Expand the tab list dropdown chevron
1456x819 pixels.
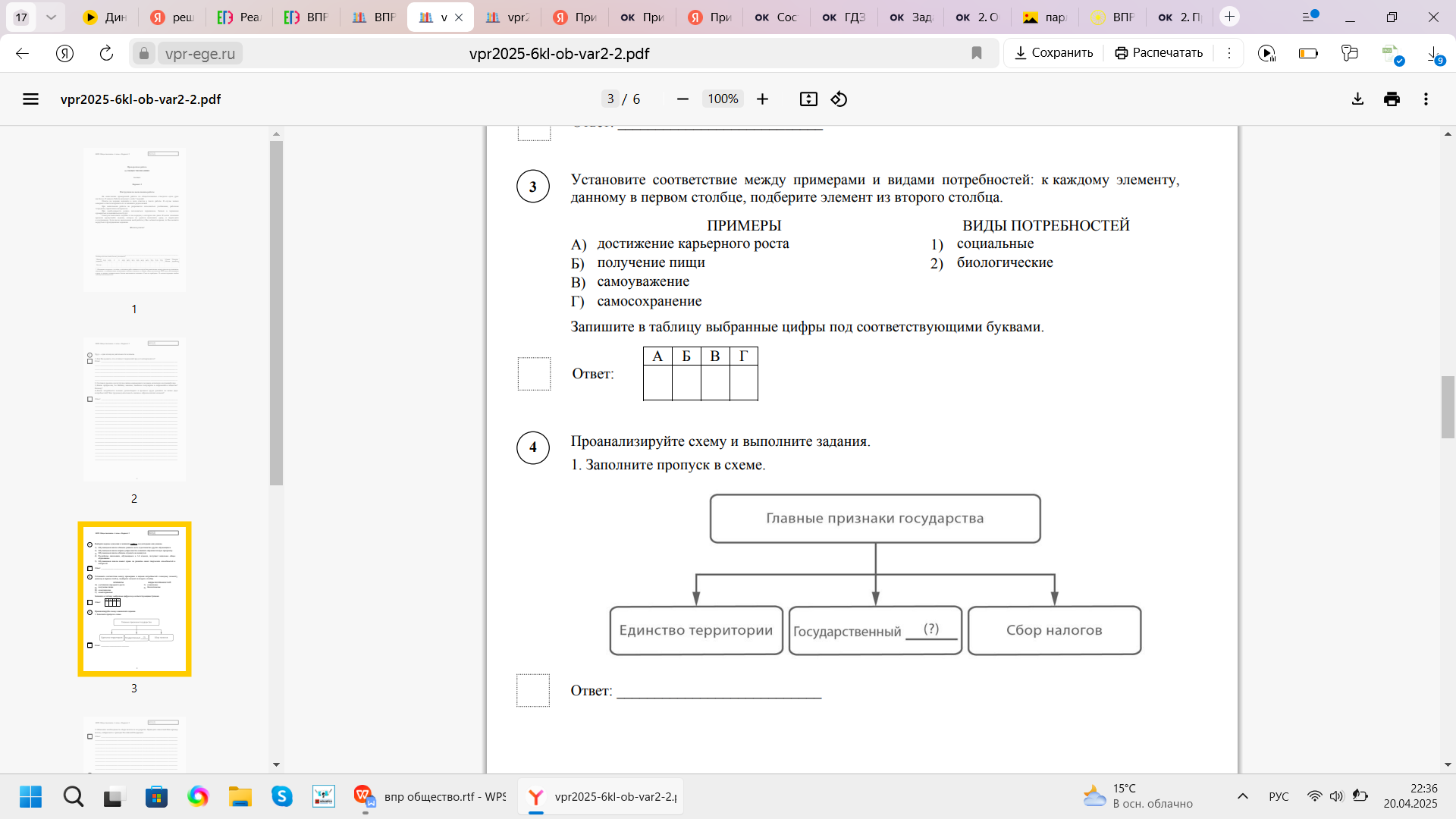point(51,17)
